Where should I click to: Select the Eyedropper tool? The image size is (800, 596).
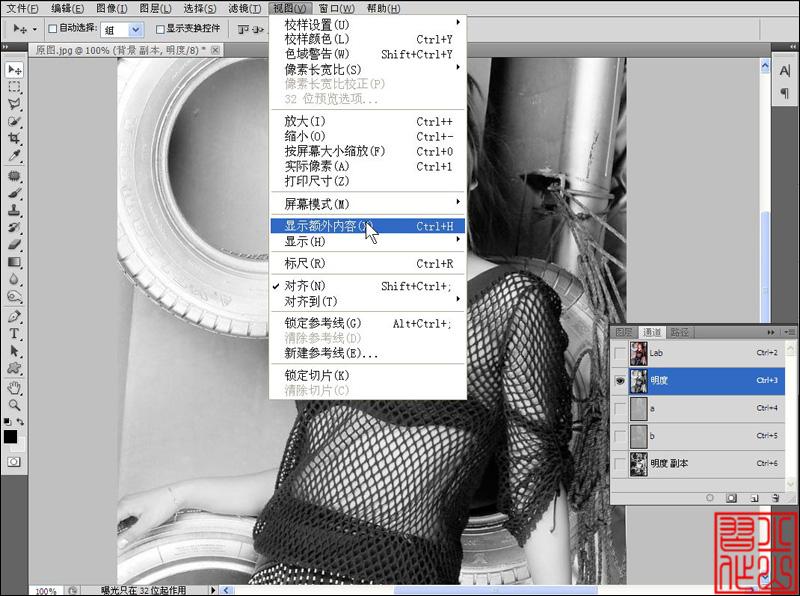click(14, 156)
